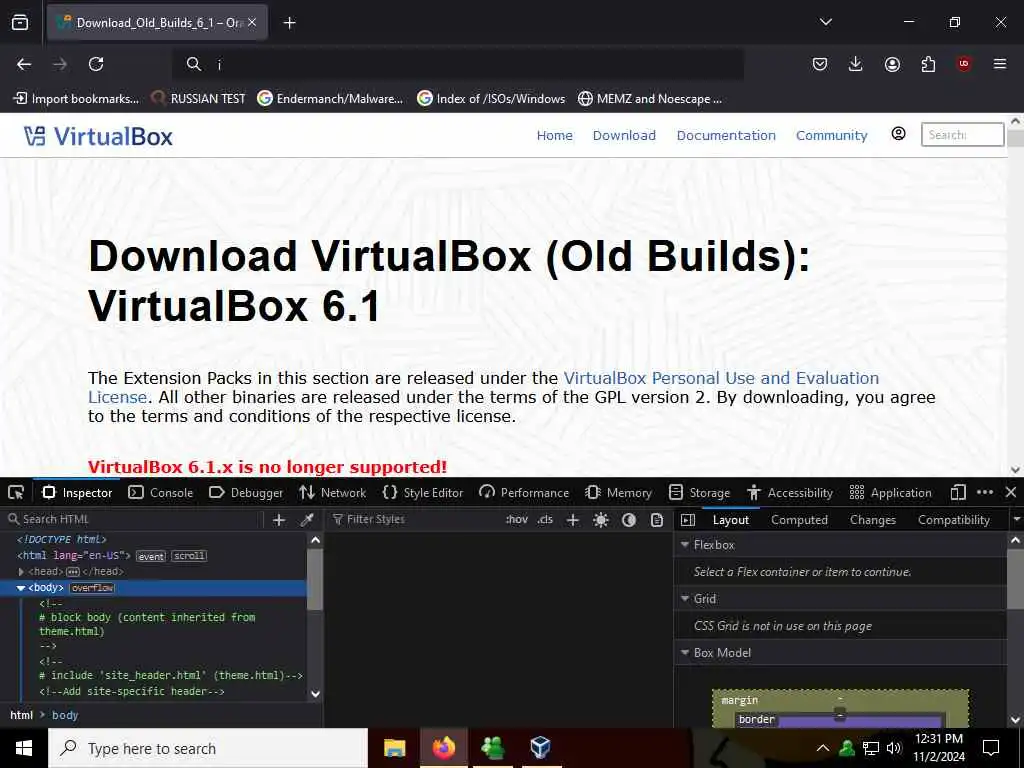Collapse the Grid section
1024x768 pixels.
(685, 598)
